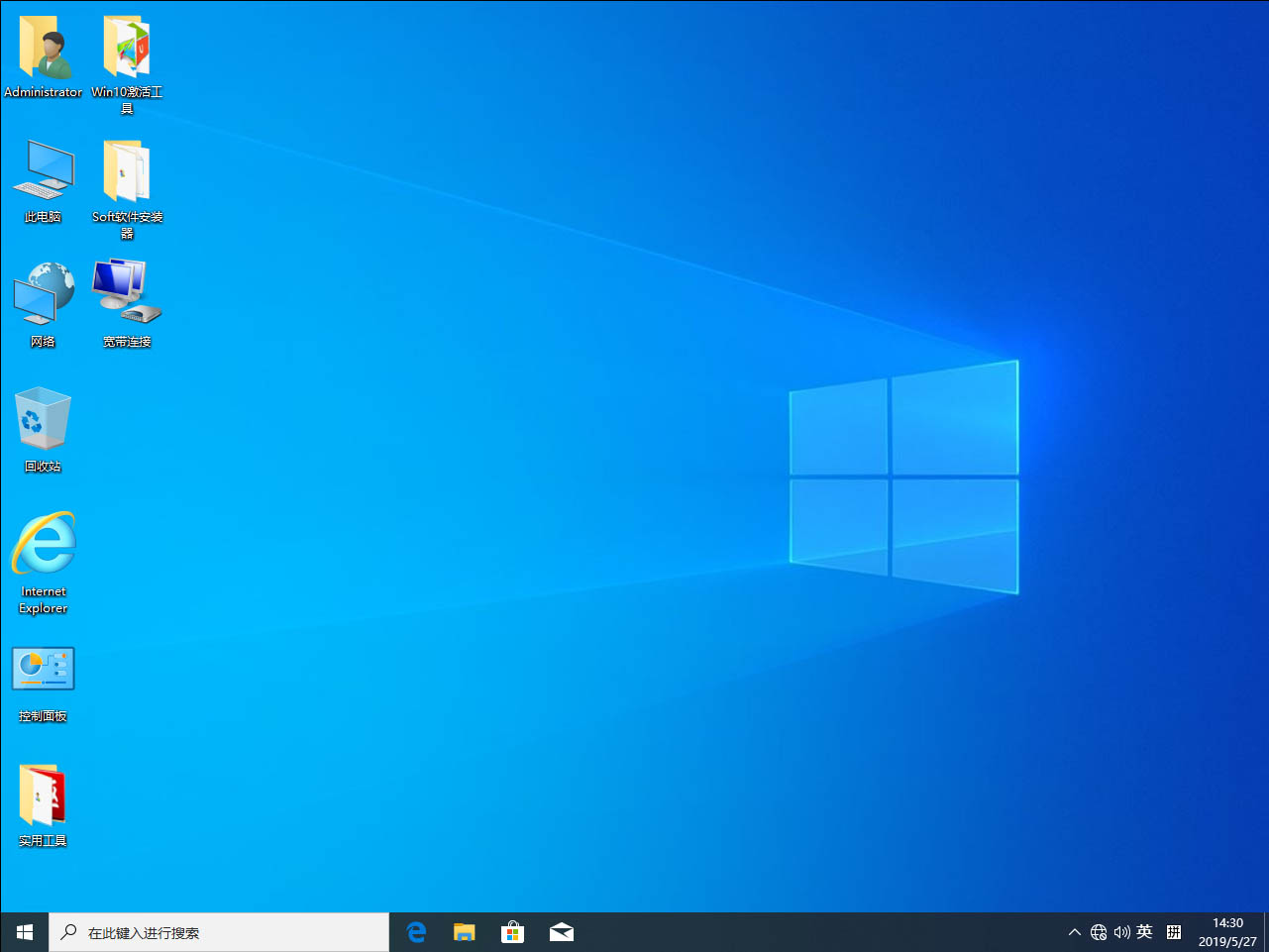Expand hidden icons in system tray
The height and width of the screenshot is (952, 1269).
[x=1074, y=931]
